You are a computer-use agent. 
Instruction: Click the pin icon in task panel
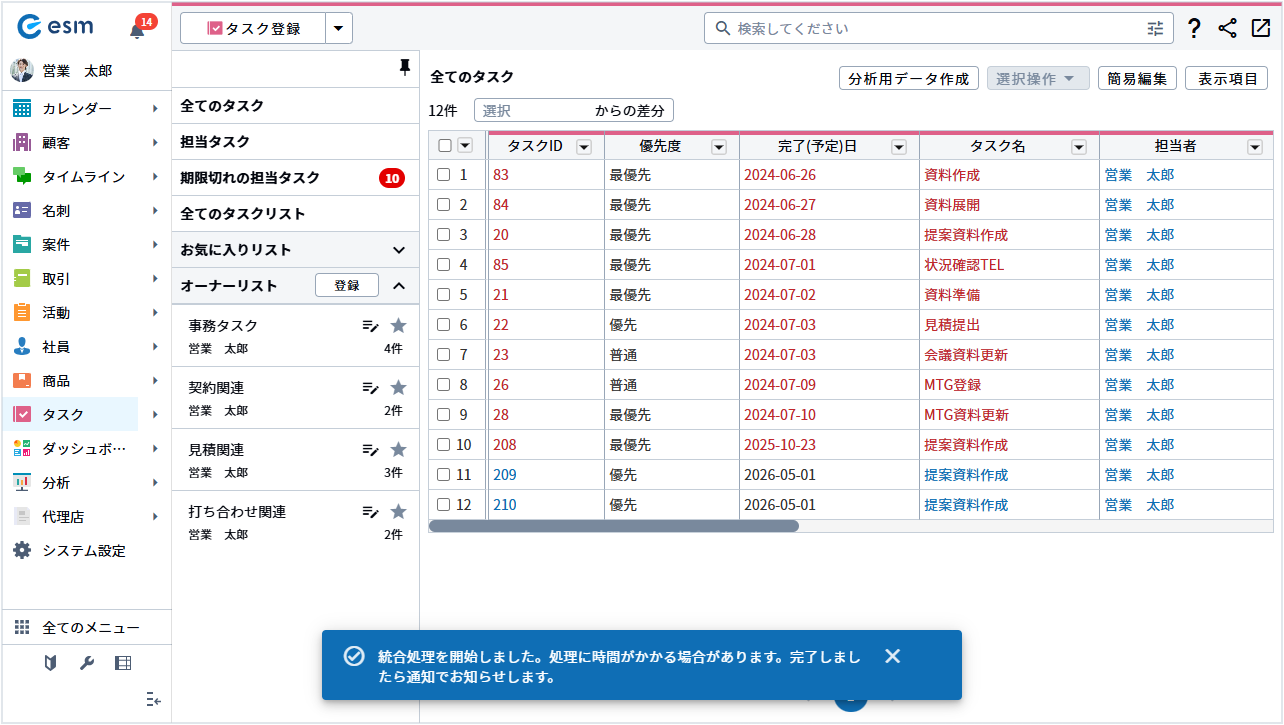click(x=404, y=67)
